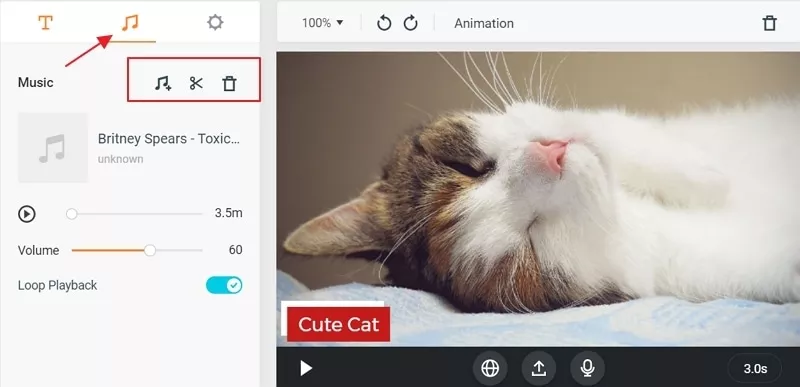Screen dimensions: 800x387
Task: Click the microphone voice-over icon
Action: 588,368
